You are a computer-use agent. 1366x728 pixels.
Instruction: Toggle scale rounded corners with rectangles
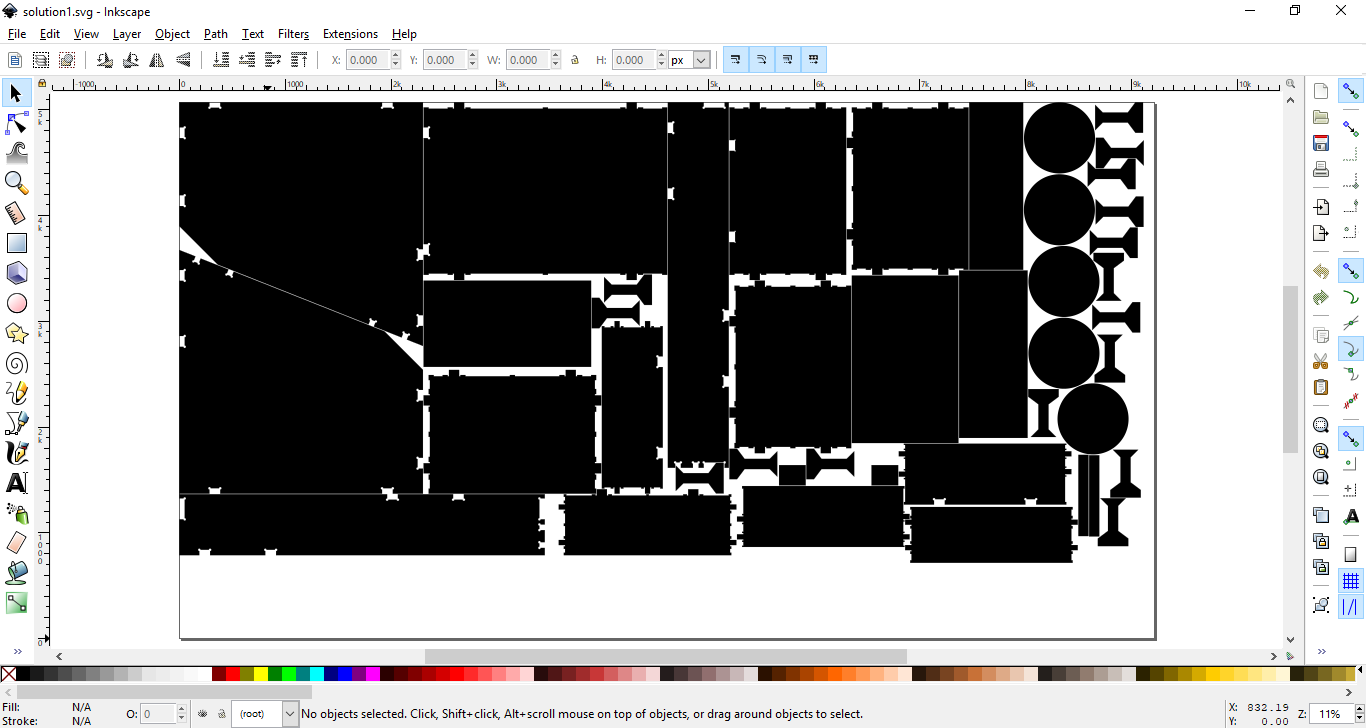[762, 60]
